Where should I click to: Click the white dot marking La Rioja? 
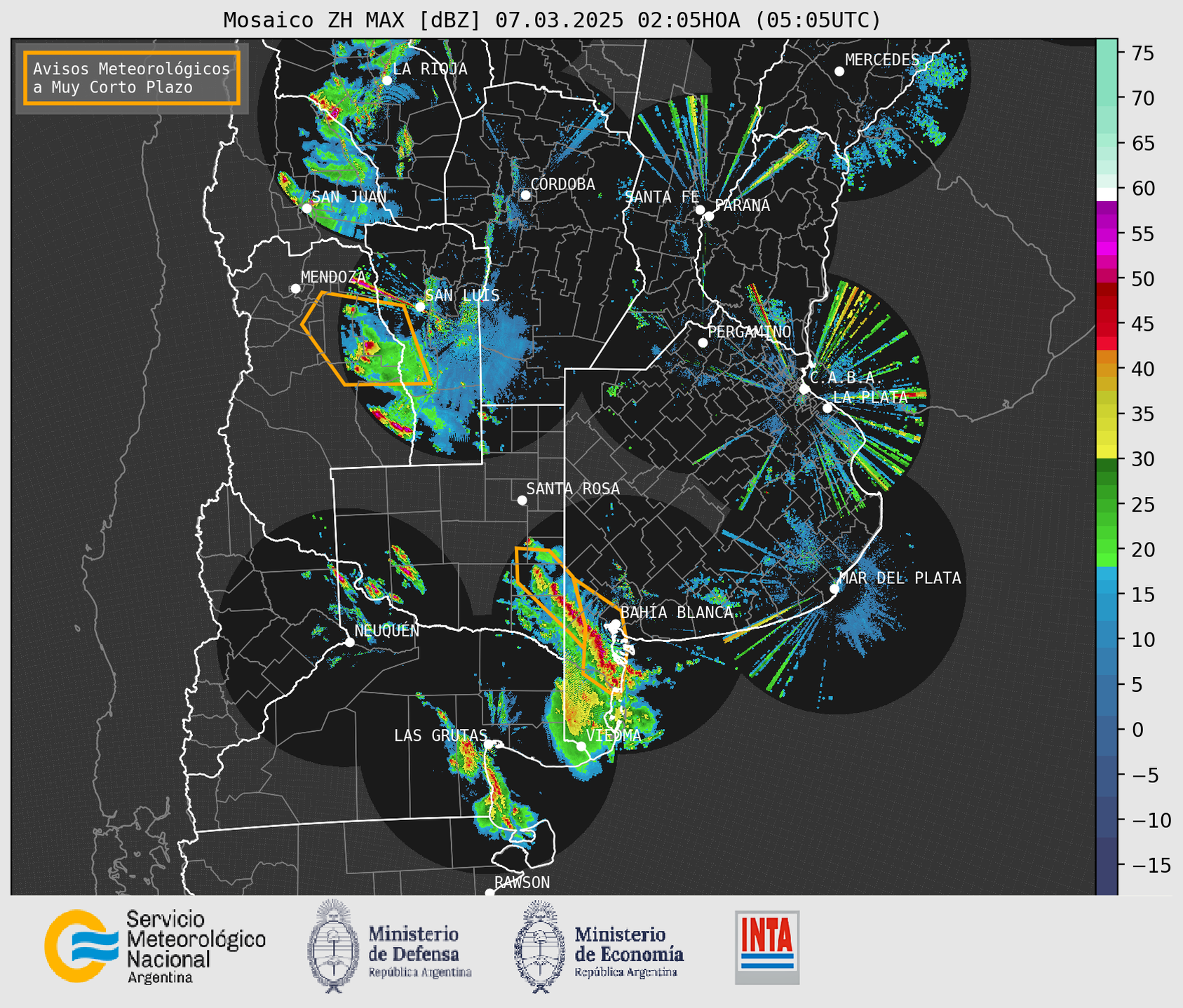click(x=386, y=80)
